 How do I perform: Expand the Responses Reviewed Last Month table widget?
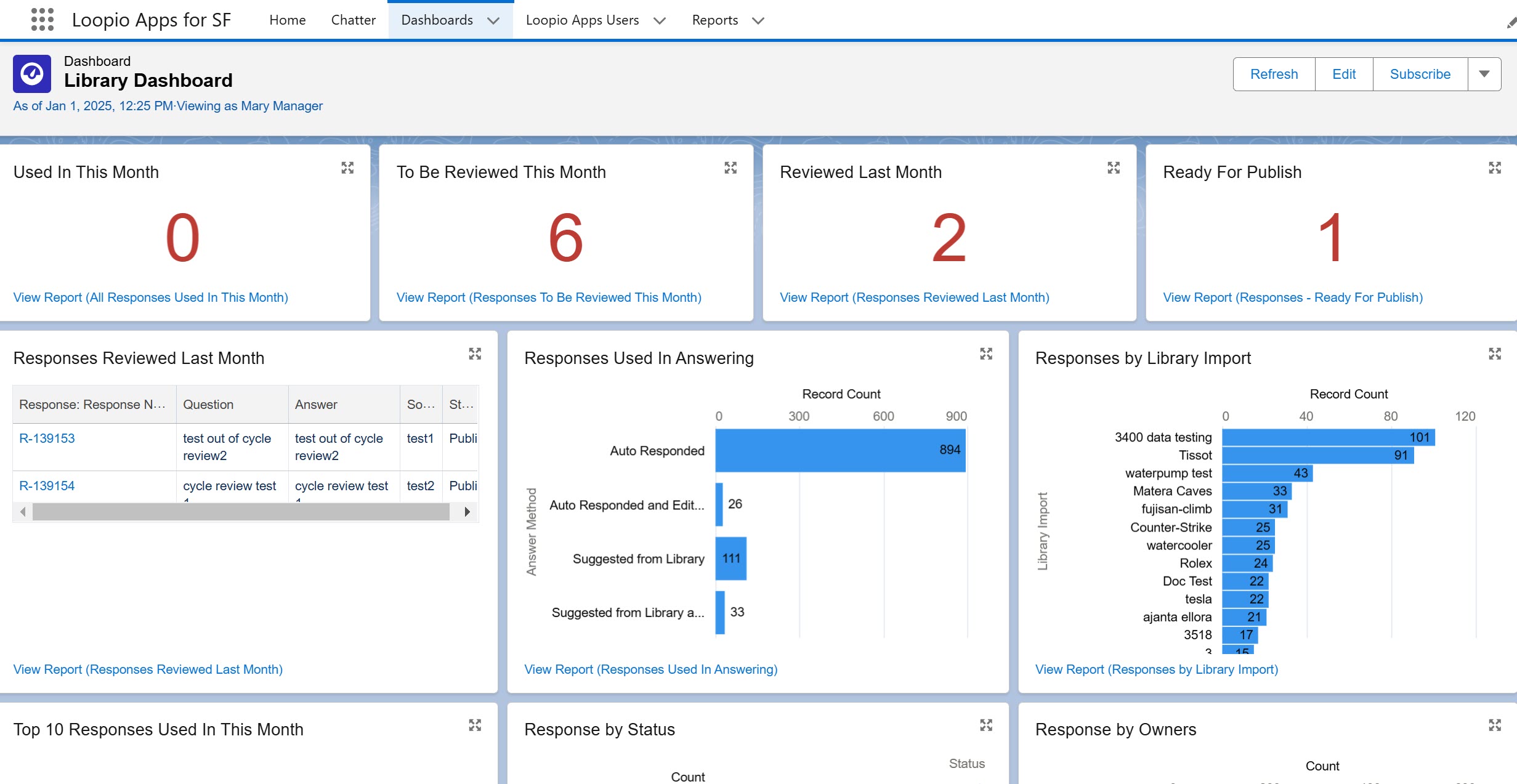pyautogui.click(x=475, y=354)
